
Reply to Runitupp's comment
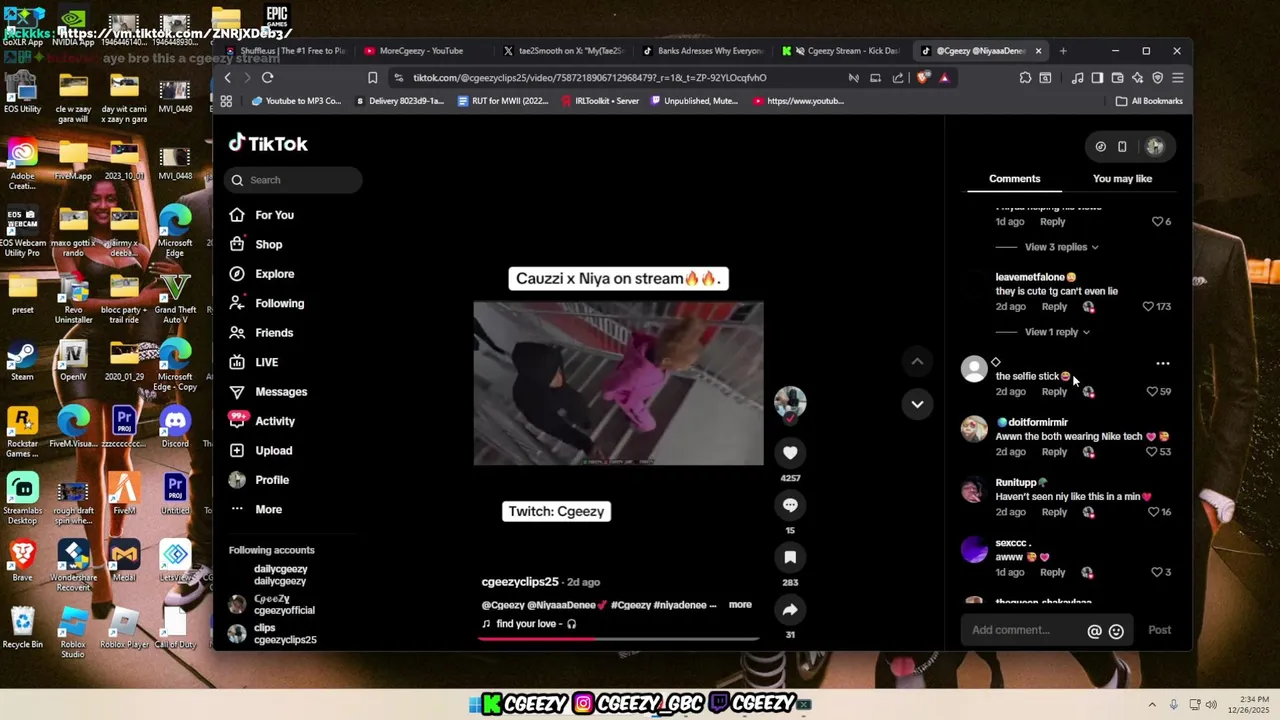tap(1054, 512)
